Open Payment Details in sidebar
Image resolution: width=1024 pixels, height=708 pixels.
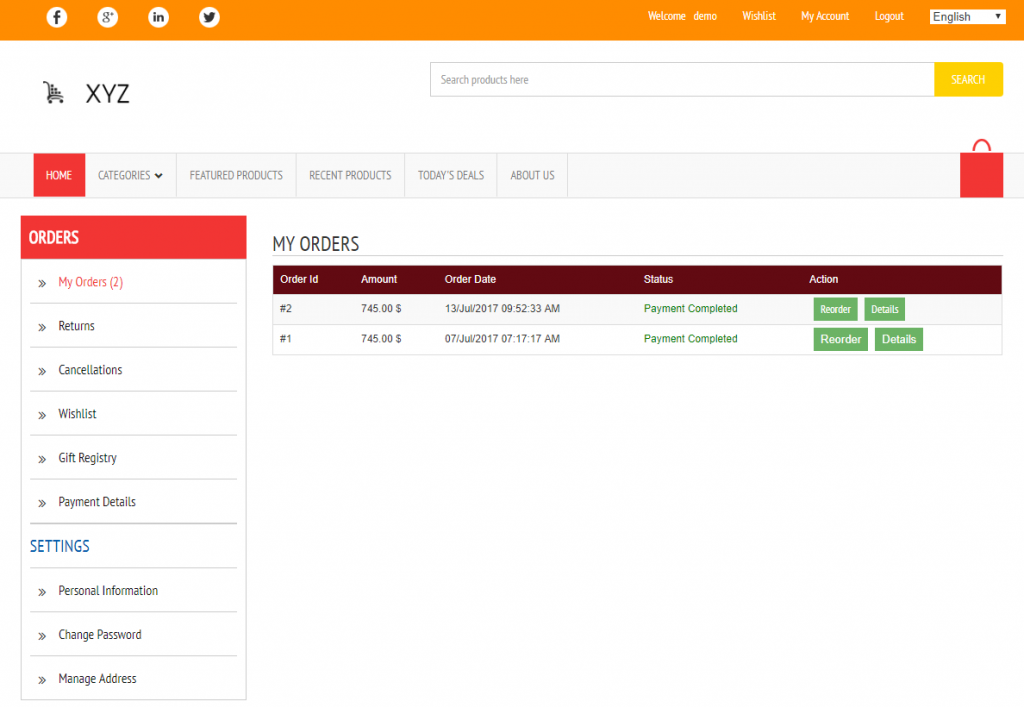(x=97, y=502)
